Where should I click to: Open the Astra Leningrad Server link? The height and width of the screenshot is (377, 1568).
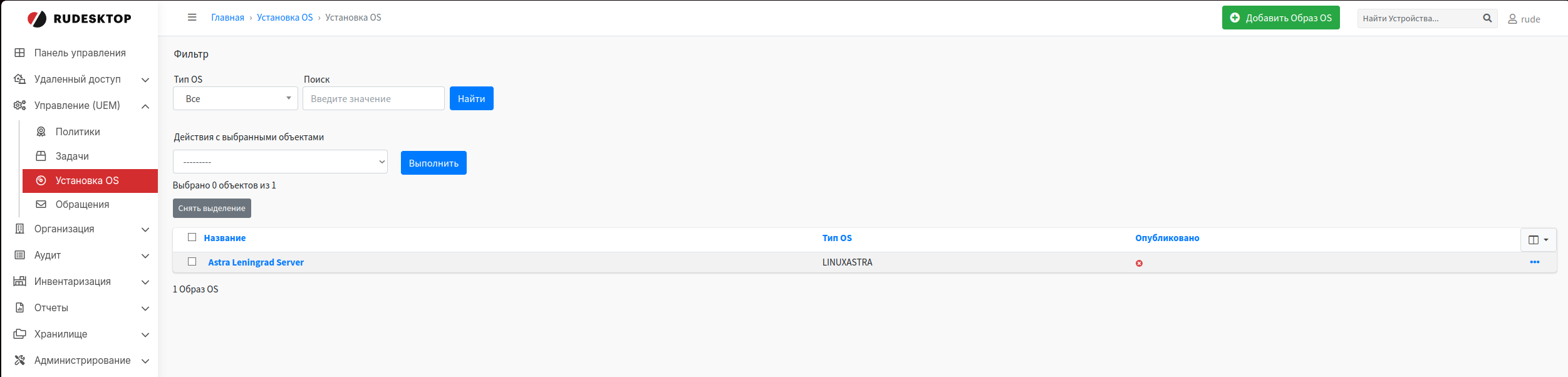(x=256, y=262)
